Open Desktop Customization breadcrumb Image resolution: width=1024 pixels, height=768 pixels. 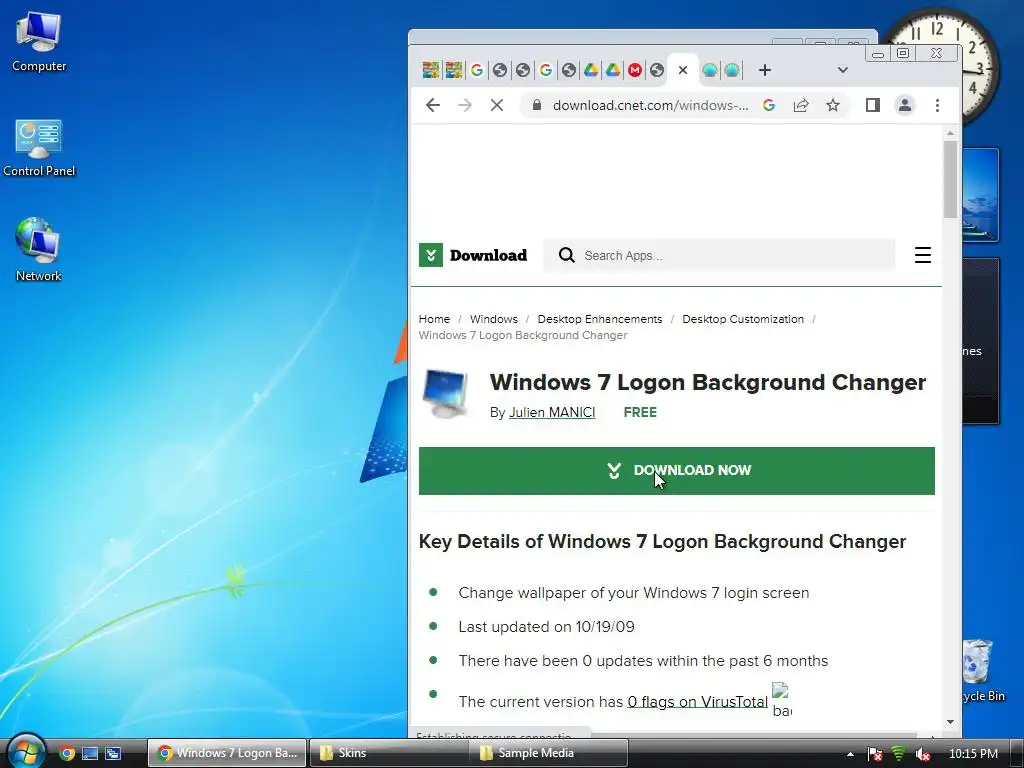[x=743, y=319]
